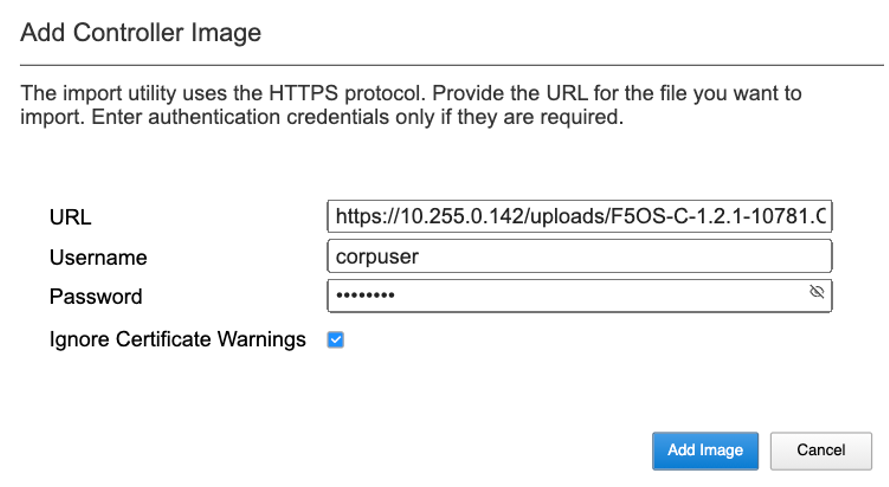The height and width of the screenshot is (487, 889).
Task: Click the Add Image button
Action: point(705,451)
